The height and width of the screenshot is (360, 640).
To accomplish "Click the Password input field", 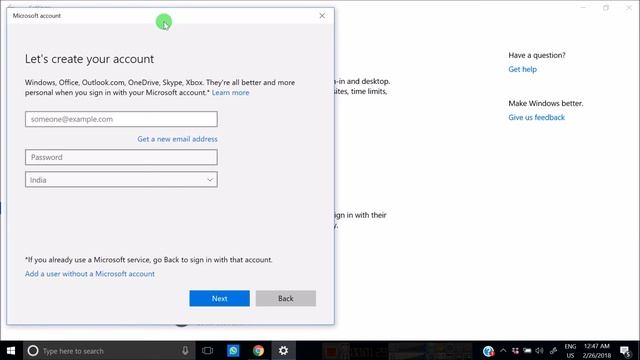I will pos(121,157).
